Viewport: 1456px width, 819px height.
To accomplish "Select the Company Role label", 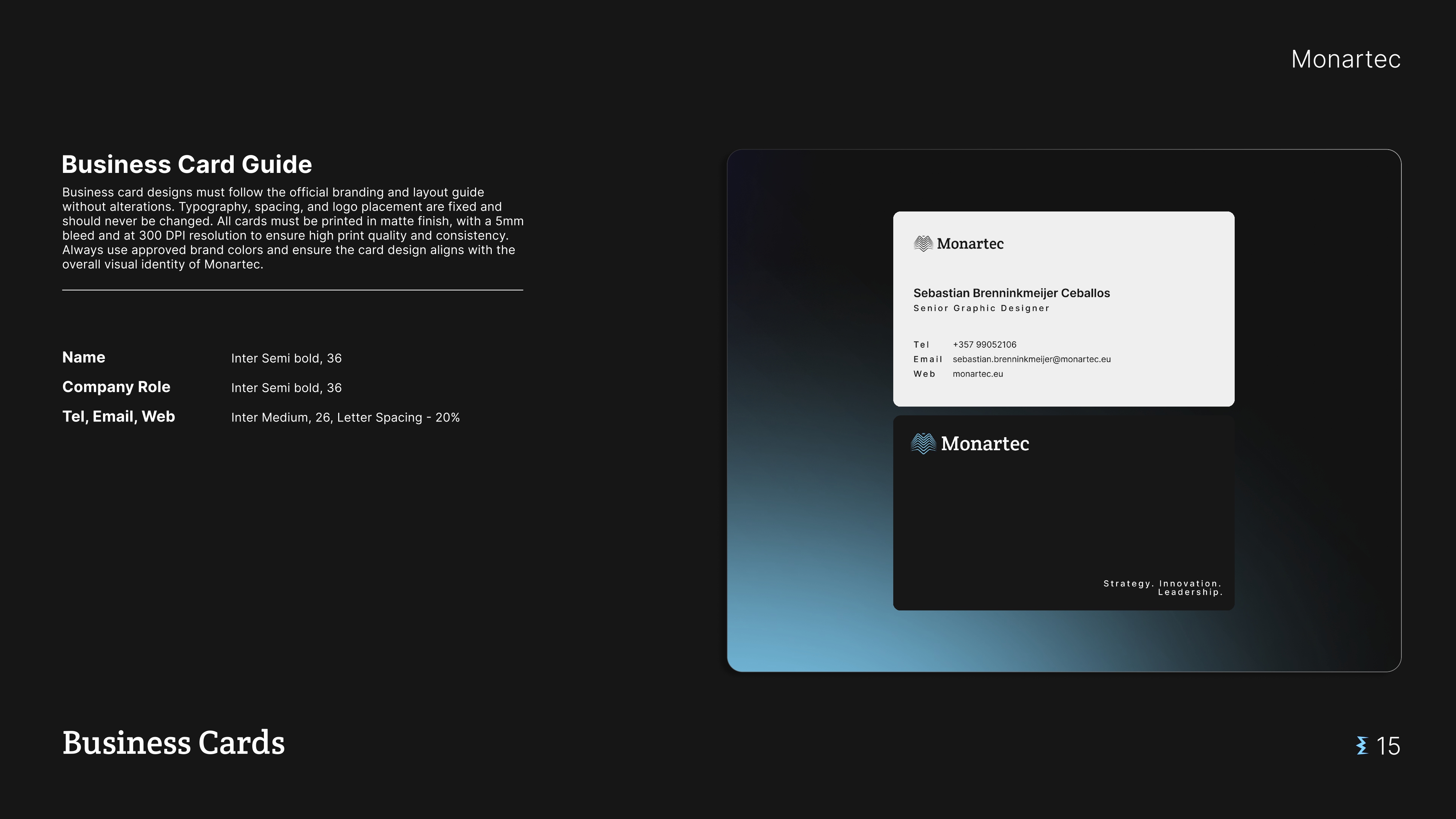I will tap(116, 387).
